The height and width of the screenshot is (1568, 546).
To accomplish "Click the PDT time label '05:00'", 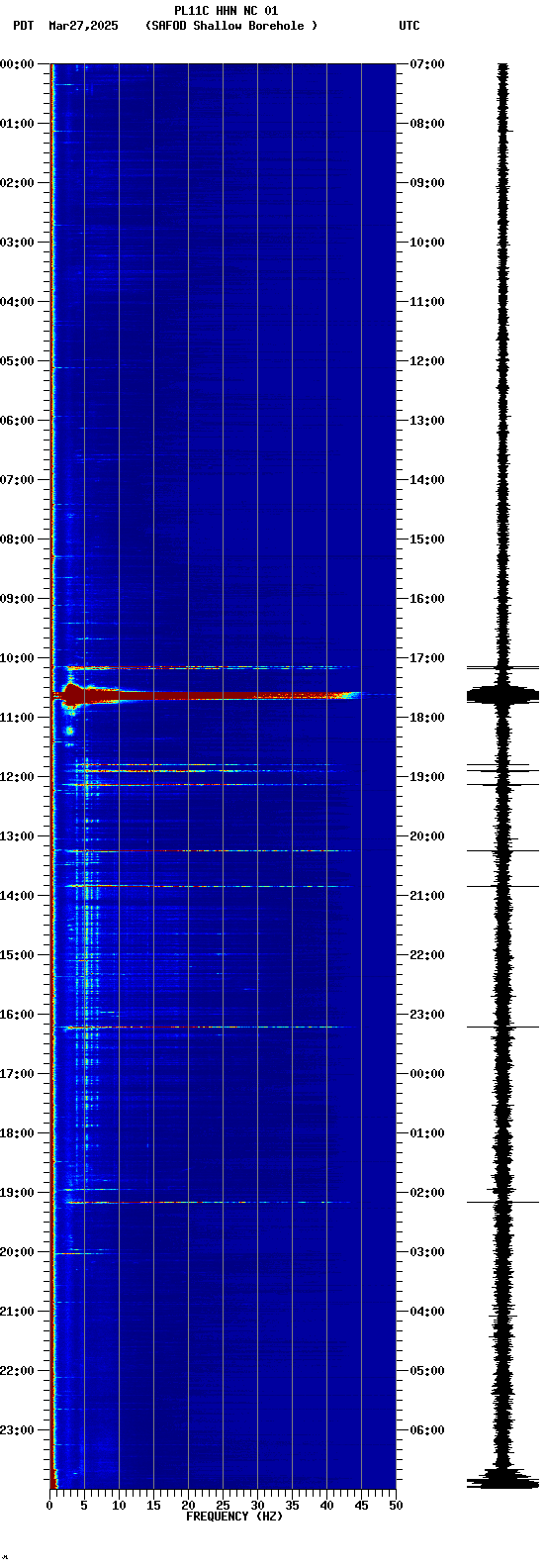I will (18, 361).
